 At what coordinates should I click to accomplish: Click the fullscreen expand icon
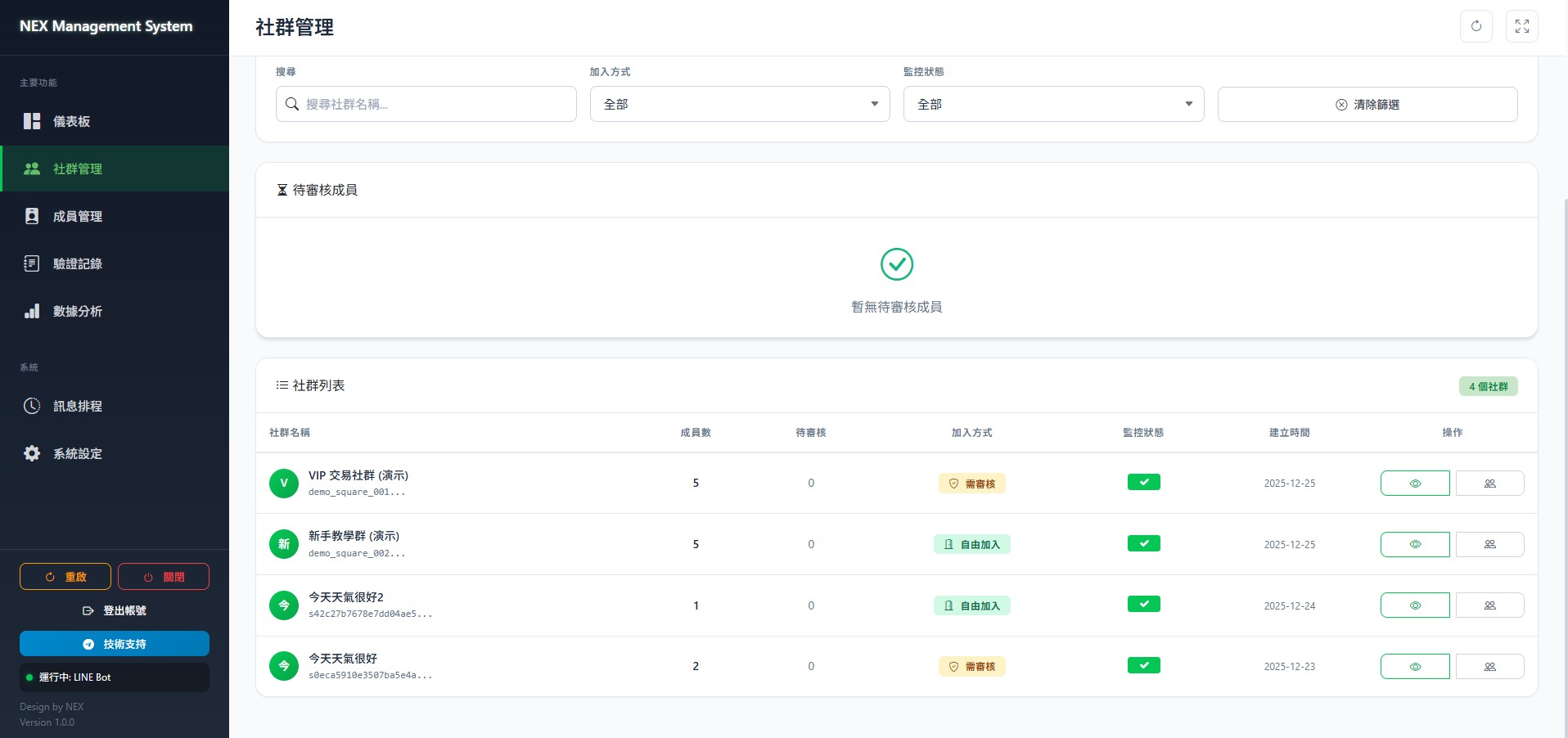(1521, 26)
